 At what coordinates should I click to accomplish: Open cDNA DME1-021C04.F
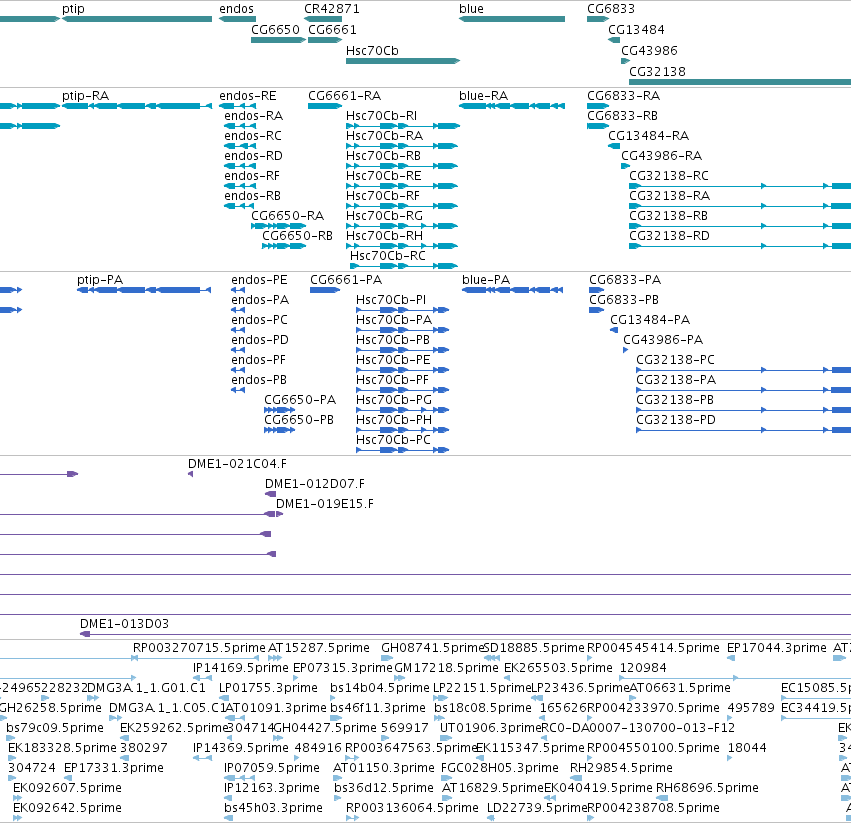coord(237,464)
